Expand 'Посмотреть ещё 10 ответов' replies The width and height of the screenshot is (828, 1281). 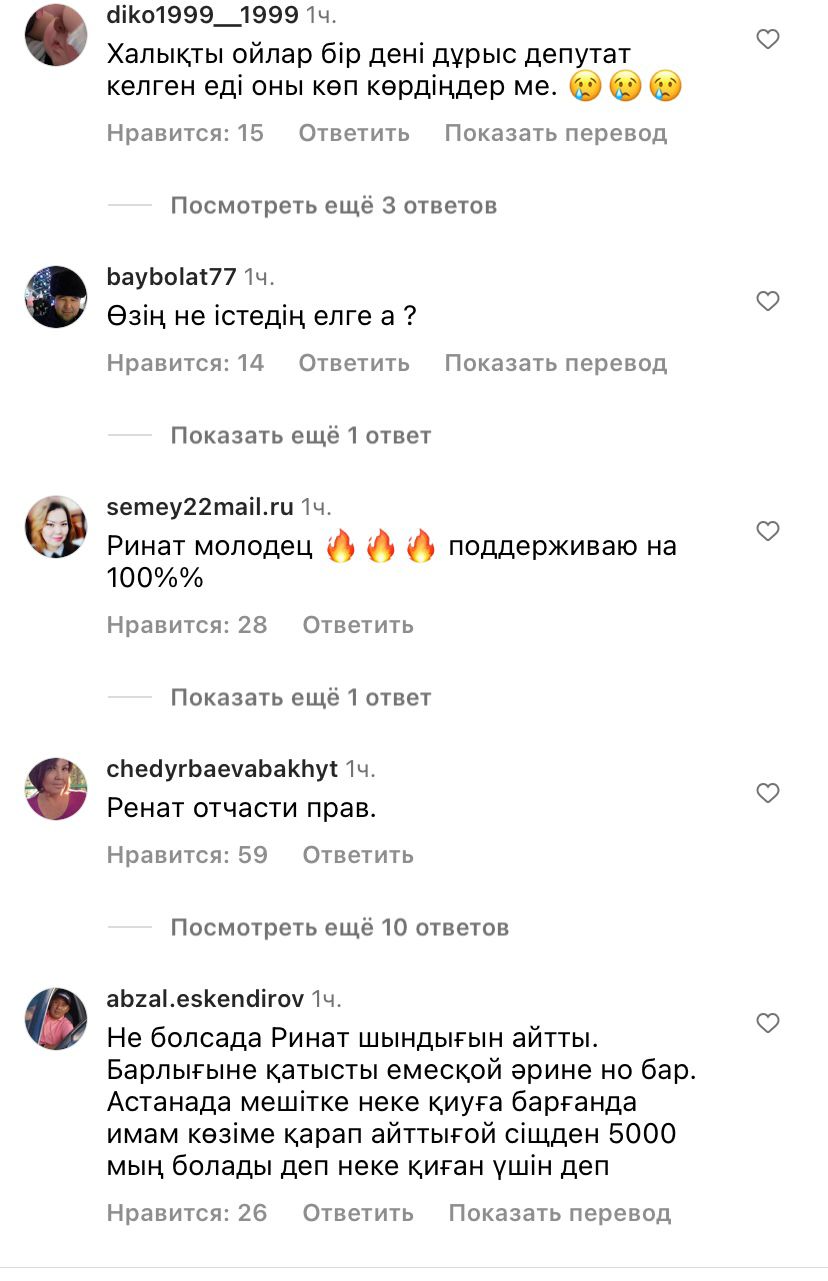(340, 927)
